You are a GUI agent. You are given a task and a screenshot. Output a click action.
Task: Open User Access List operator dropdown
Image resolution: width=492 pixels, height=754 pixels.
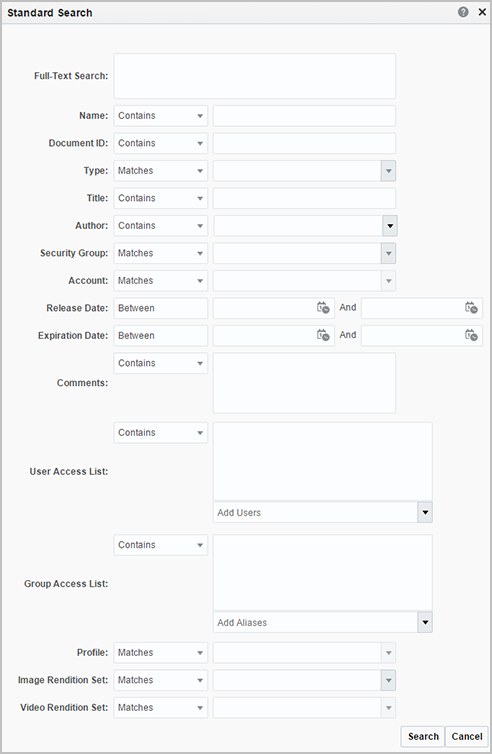161,433
